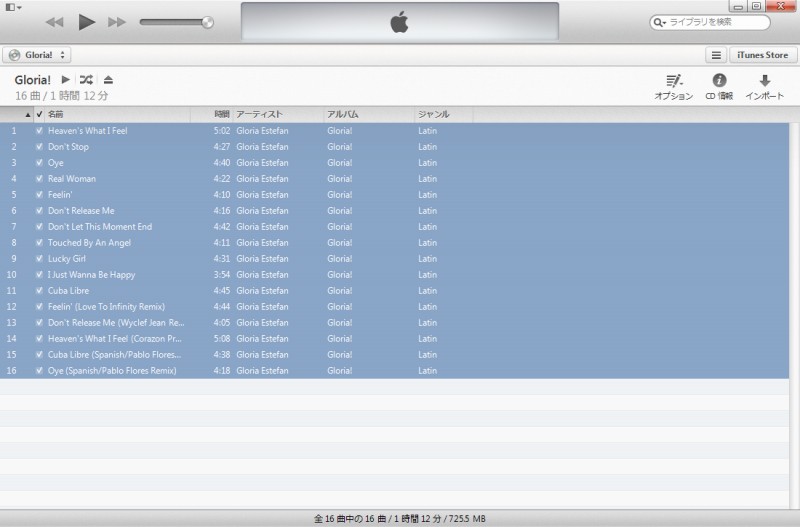Uncheck the Don't Stop track checkbox
The height and width of the screenshot is (527, 800).
[x=39, y=146]
